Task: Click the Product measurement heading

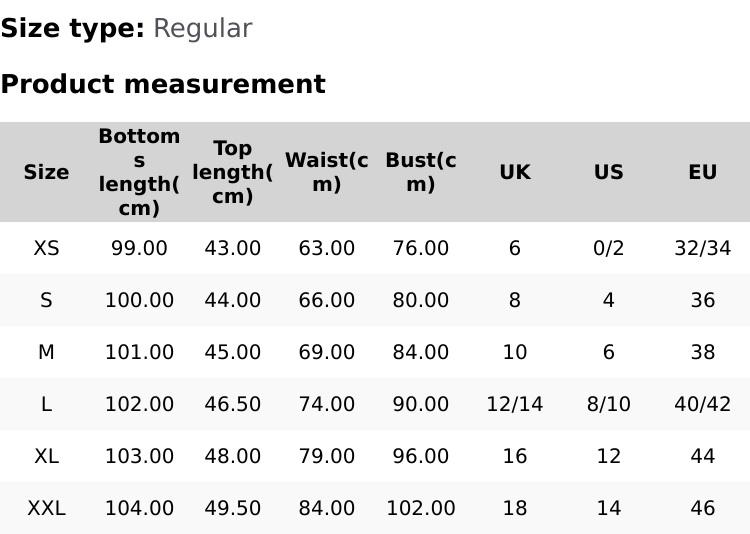Action: [x=163, y=84]
